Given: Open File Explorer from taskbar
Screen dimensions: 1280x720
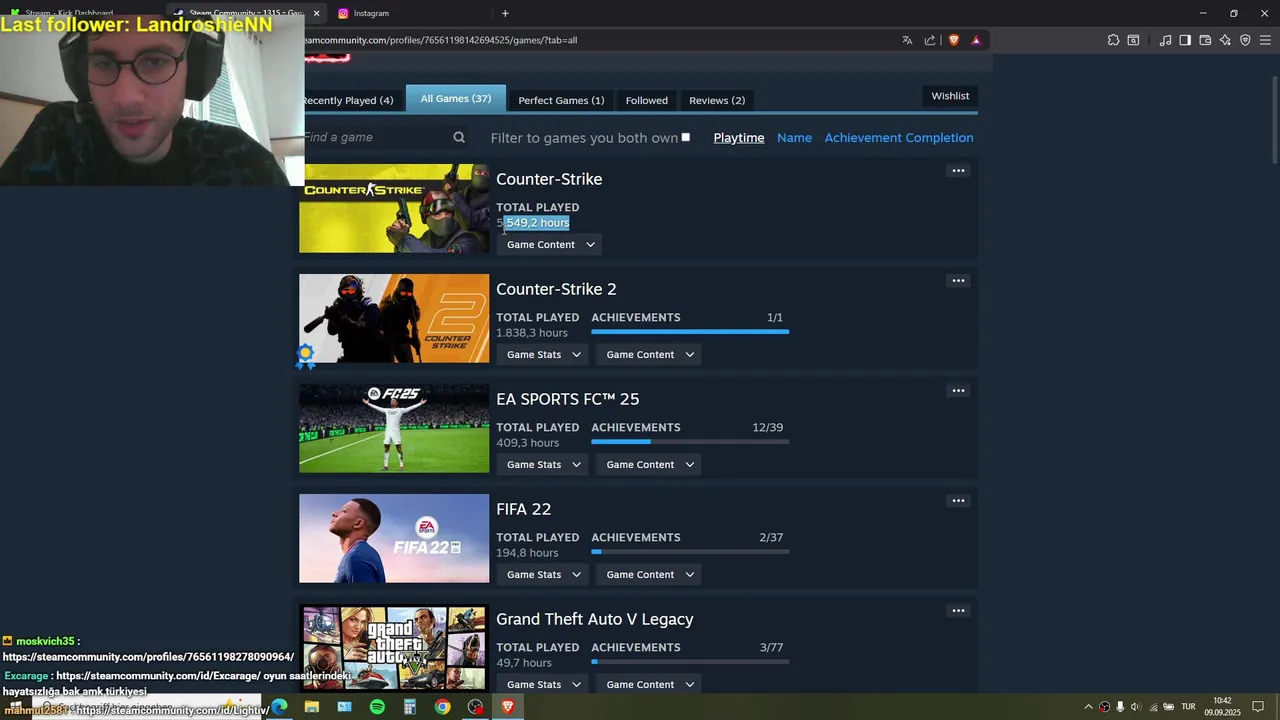Looking at the screenshot, I should 312,707.
